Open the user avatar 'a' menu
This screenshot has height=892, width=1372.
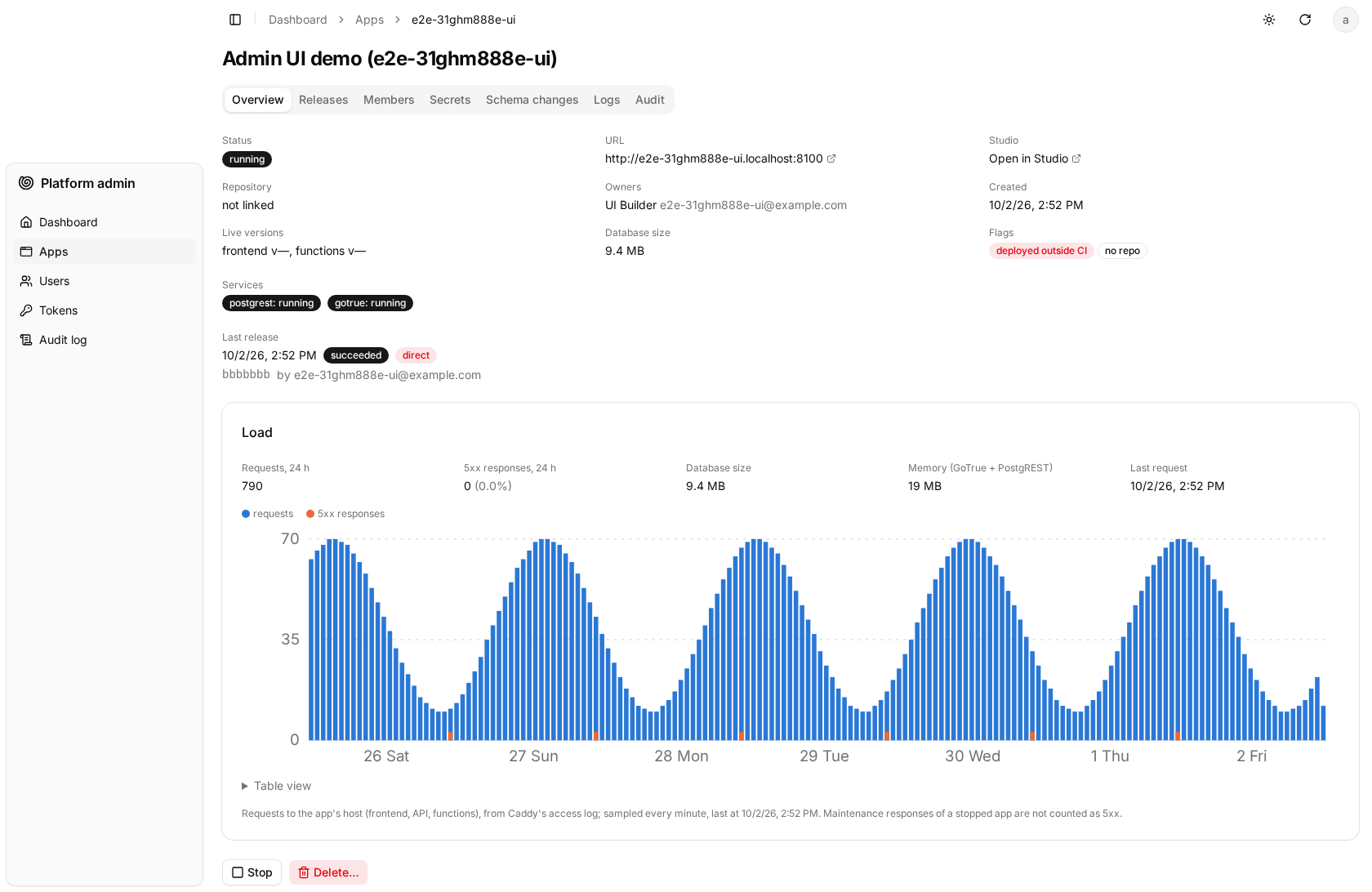(x=1346, y=20)
